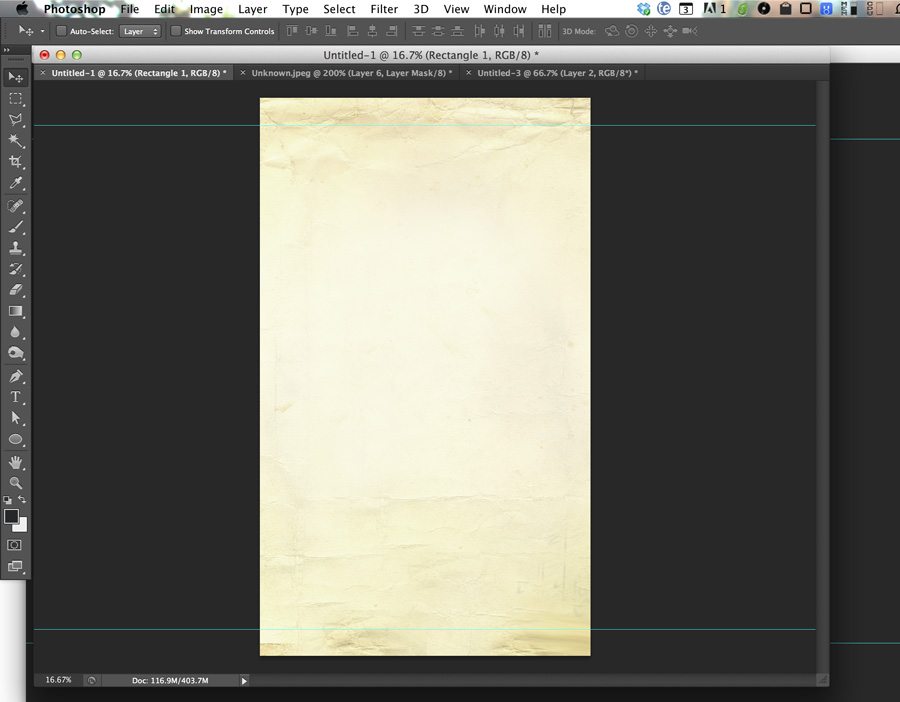
Task: Close the Unknown.jpeg tab
Action: tap(243, 73)
